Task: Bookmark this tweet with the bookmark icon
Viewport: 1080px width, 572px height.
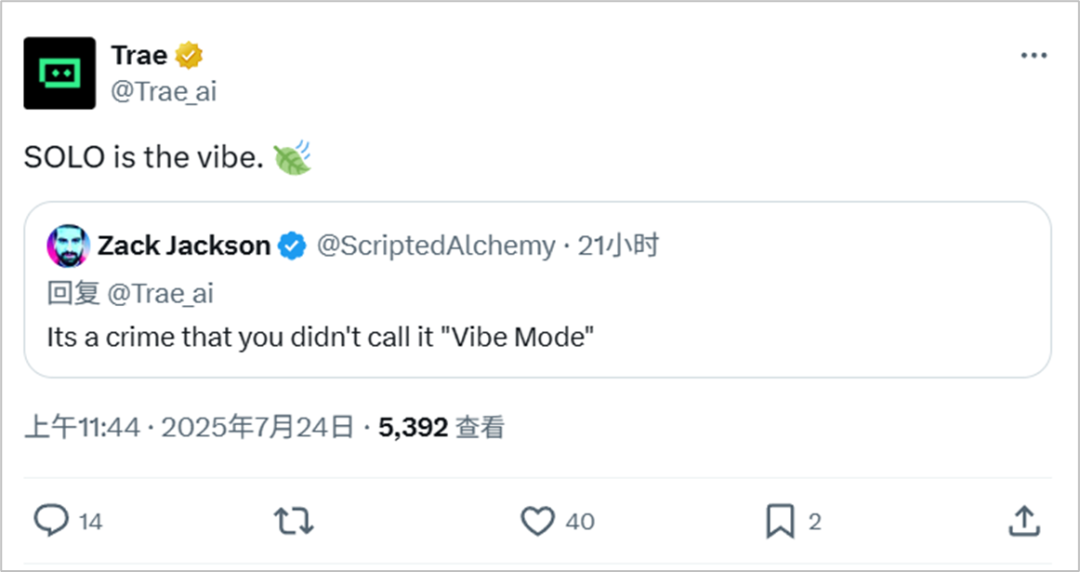Action: 780,520
